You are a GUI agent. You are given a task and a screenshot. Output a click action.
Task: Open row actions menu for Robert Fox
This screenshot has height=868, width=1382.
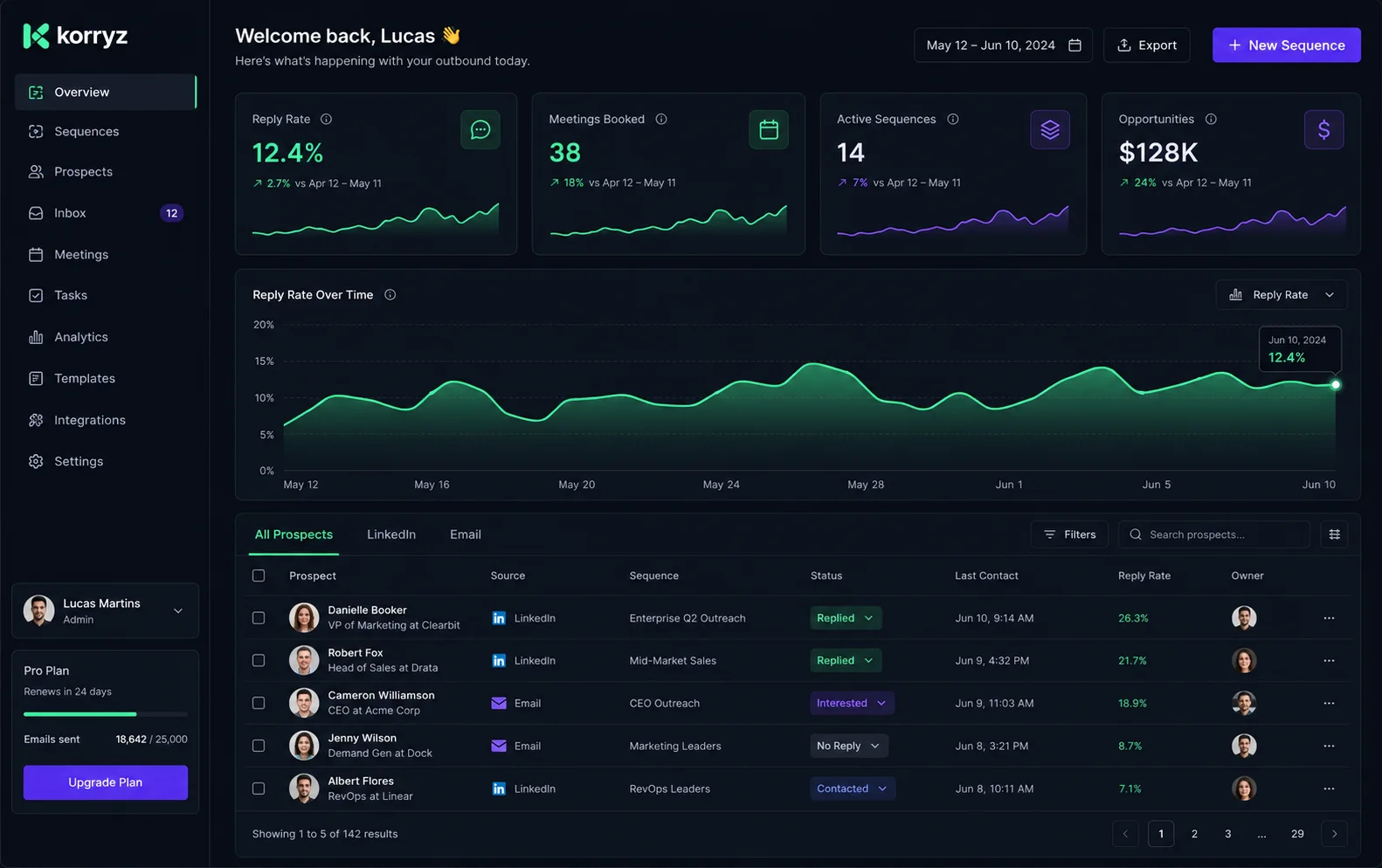click(x=1329, y=661)
